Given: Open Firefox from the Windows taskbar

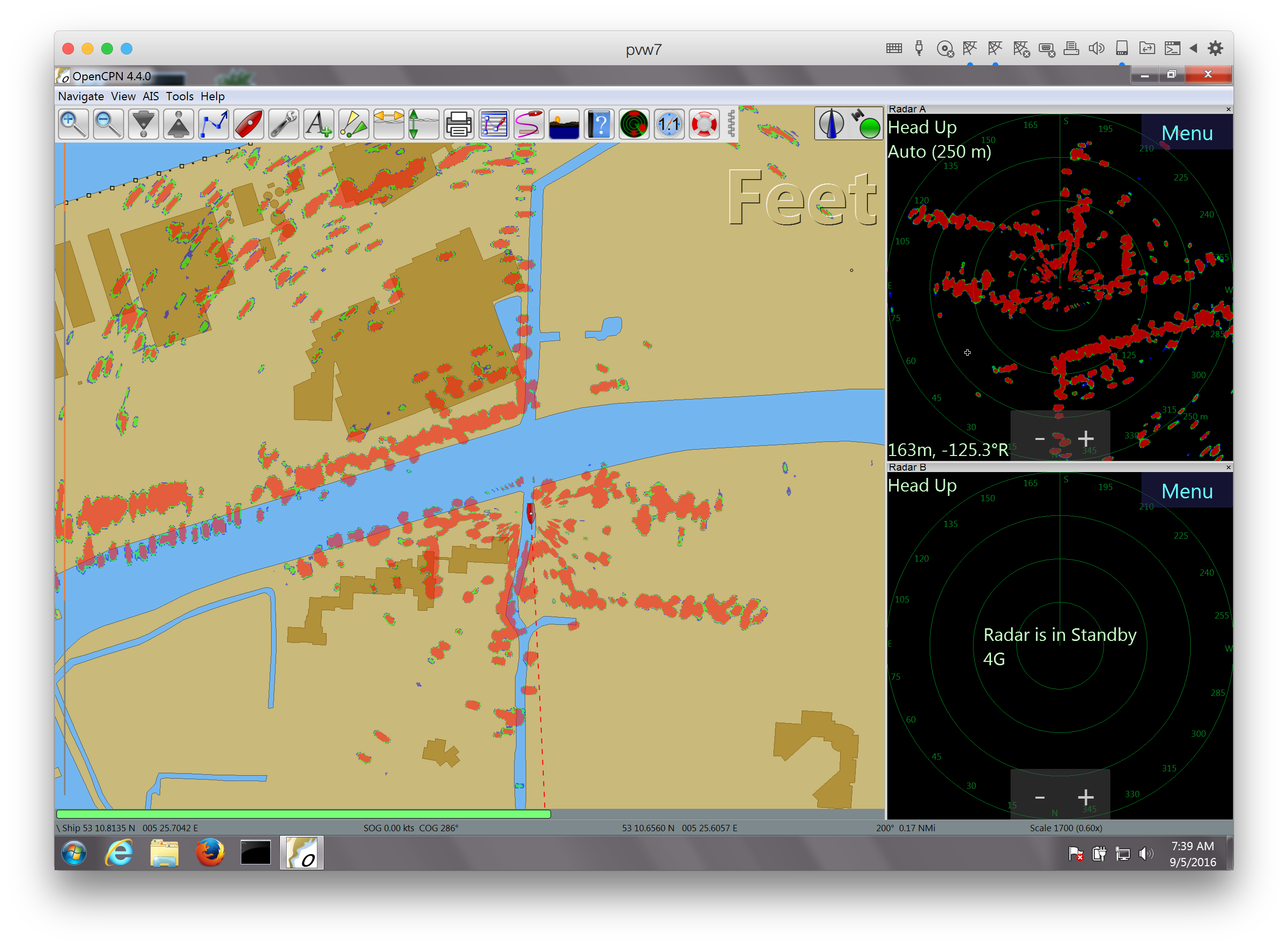Looking at the screenshot, I should [x=210, y=853].
